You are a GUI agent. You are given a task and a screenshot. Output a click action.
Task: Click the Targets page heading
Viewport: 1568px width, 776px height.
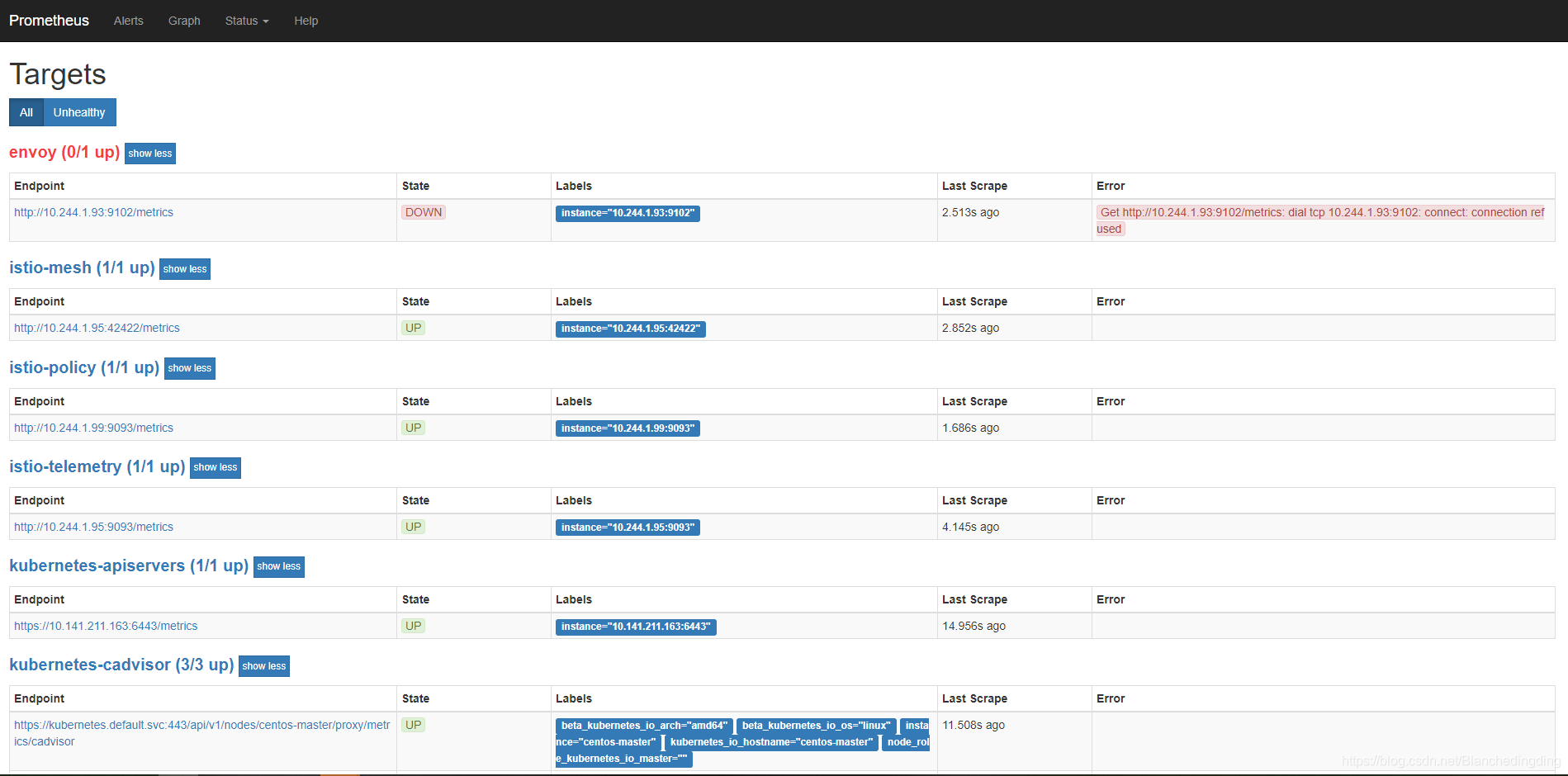58,74
